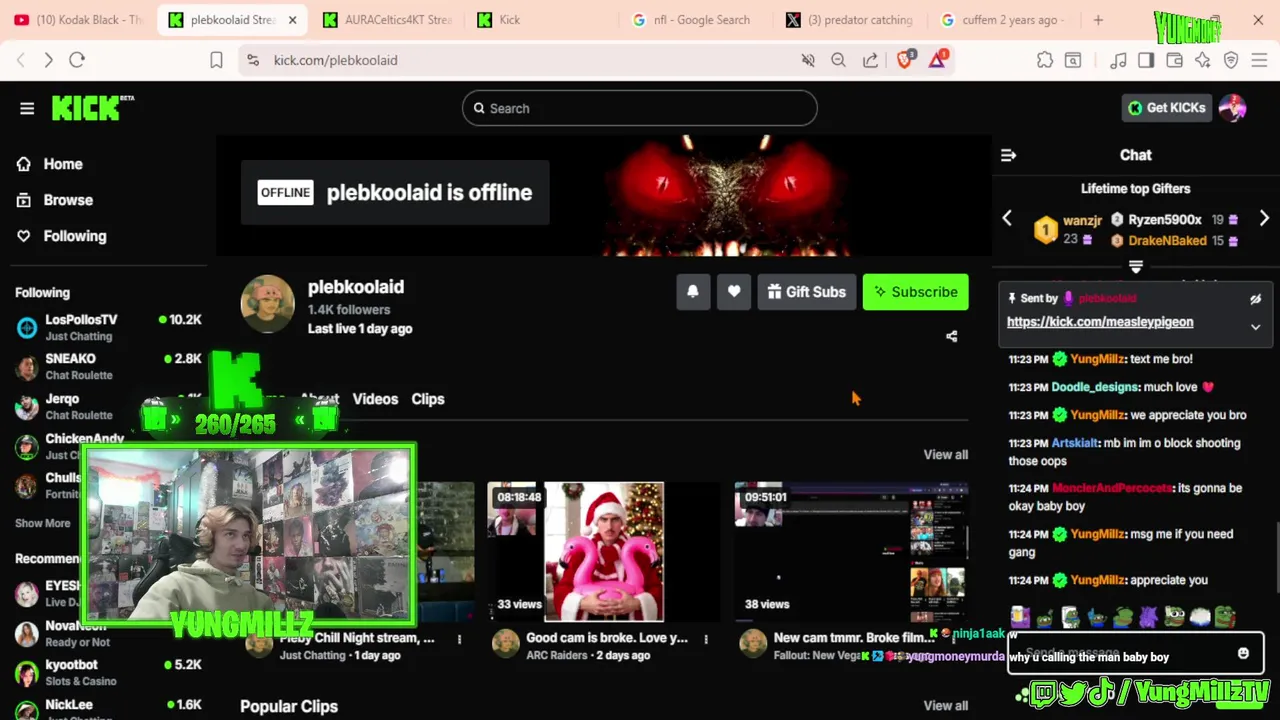1280x720 pixels.
Task: Share the plebkoolaid channel
Action: [x=952, y=337]
